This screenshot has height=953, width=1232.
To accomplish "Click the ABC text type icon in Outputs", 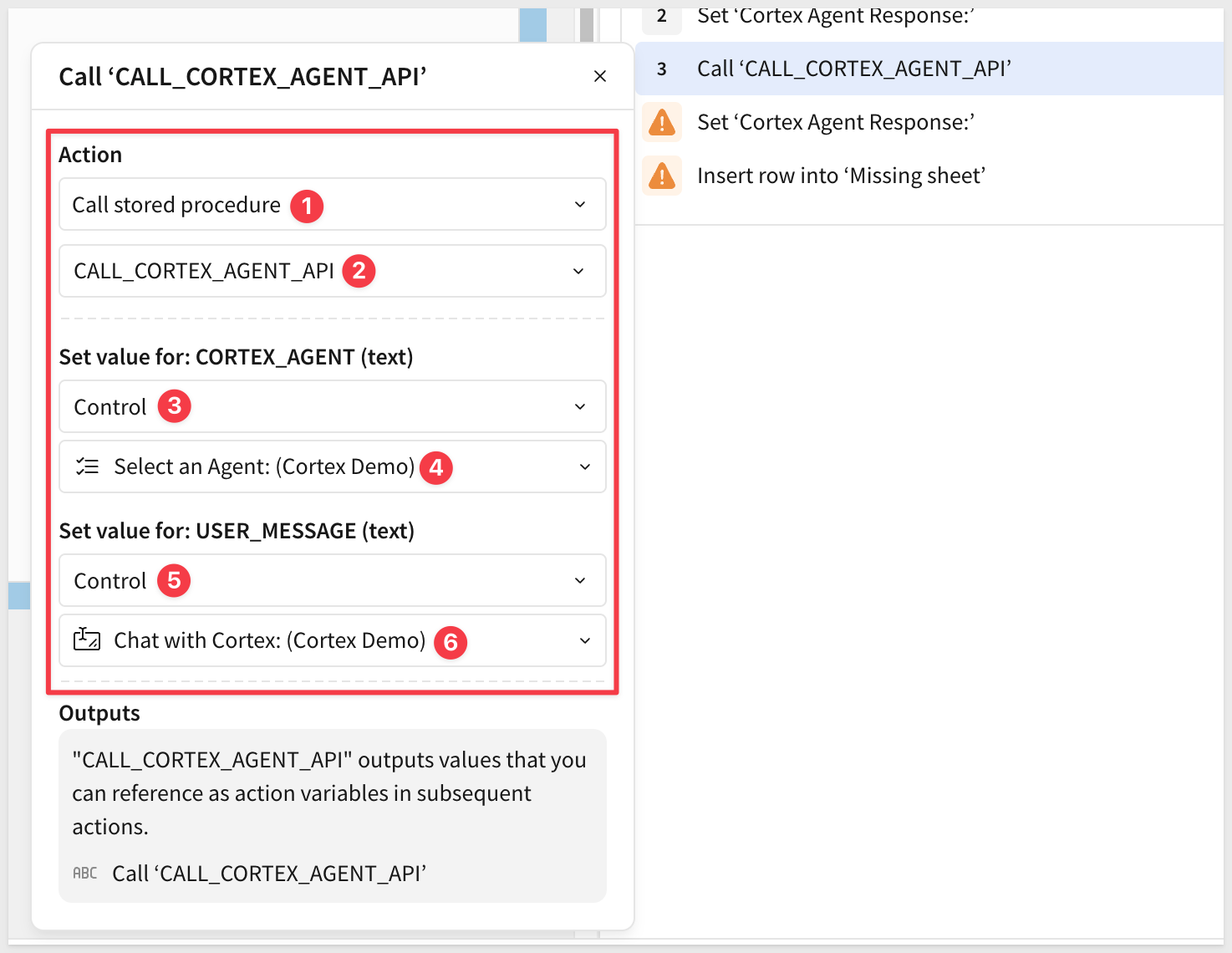I will coord(85,874).
